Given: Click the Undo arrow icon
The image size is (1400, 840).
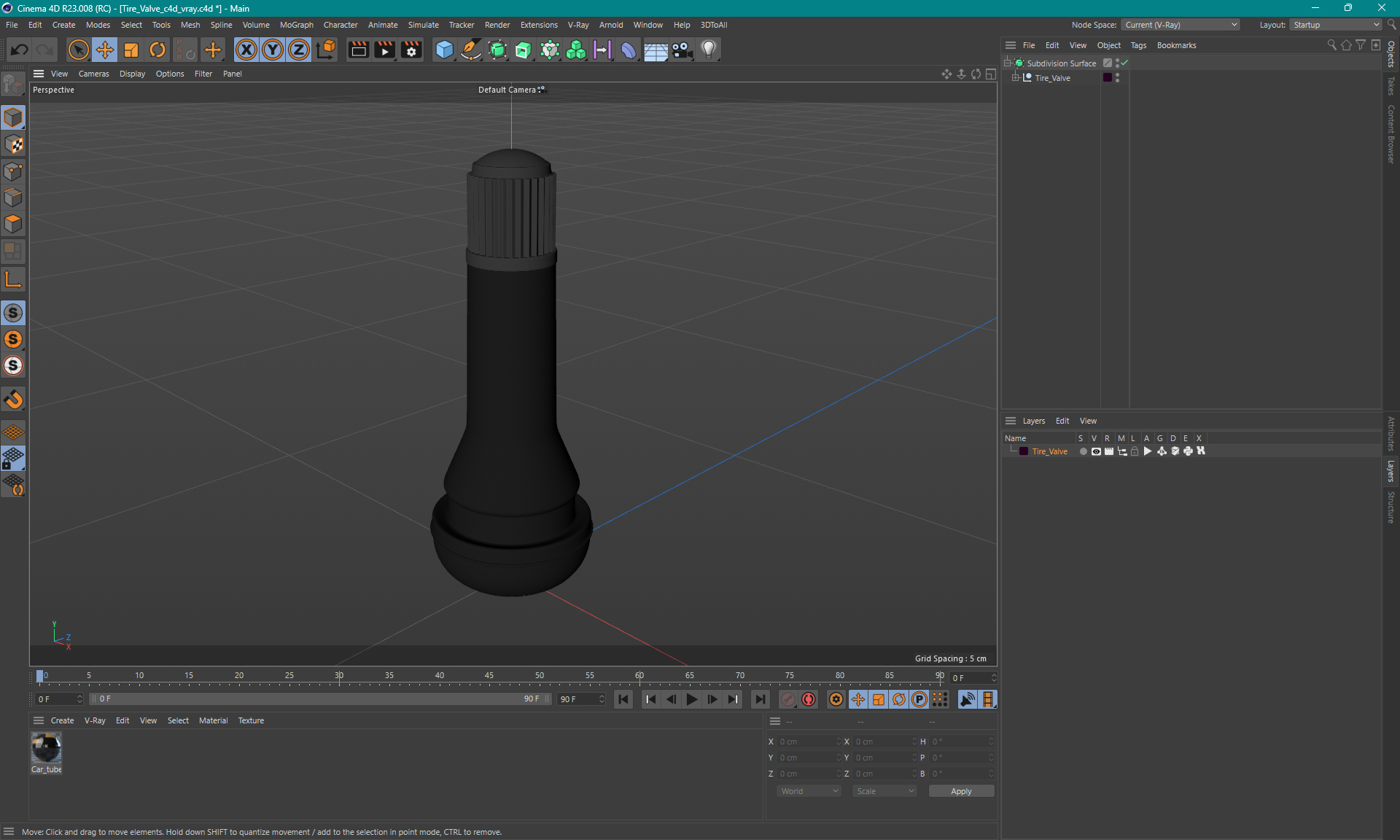Looking at the screenshot, I should click(x=20, y=50).
